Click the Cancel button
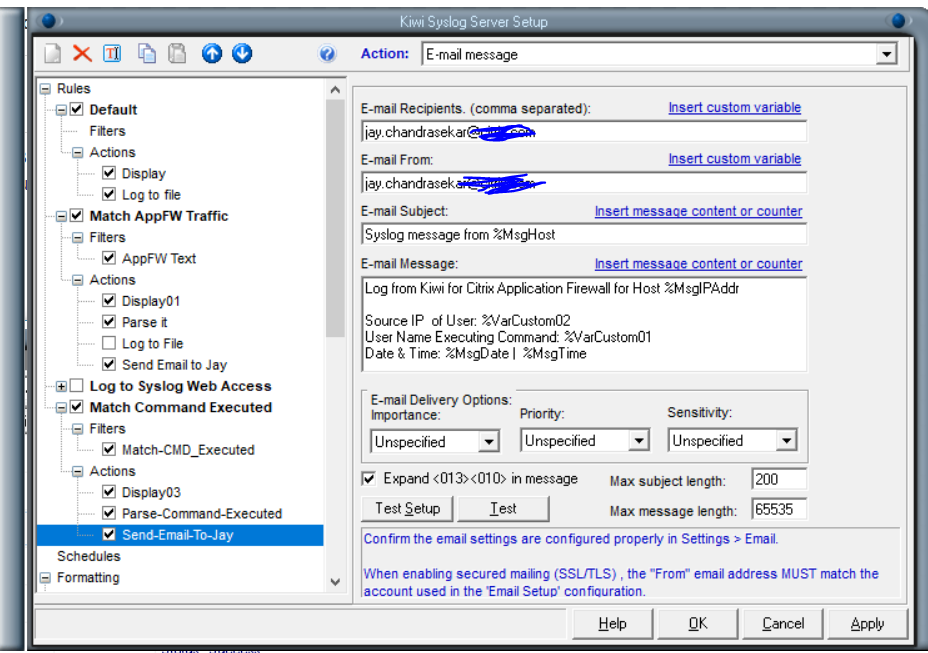This screenshot has height=653, width=928. tap(783, 623)
